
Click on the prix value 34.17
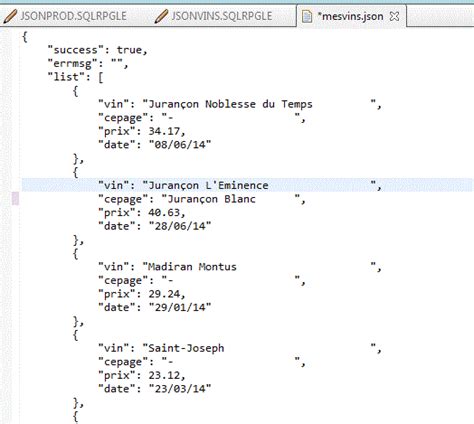click(164, 131)
